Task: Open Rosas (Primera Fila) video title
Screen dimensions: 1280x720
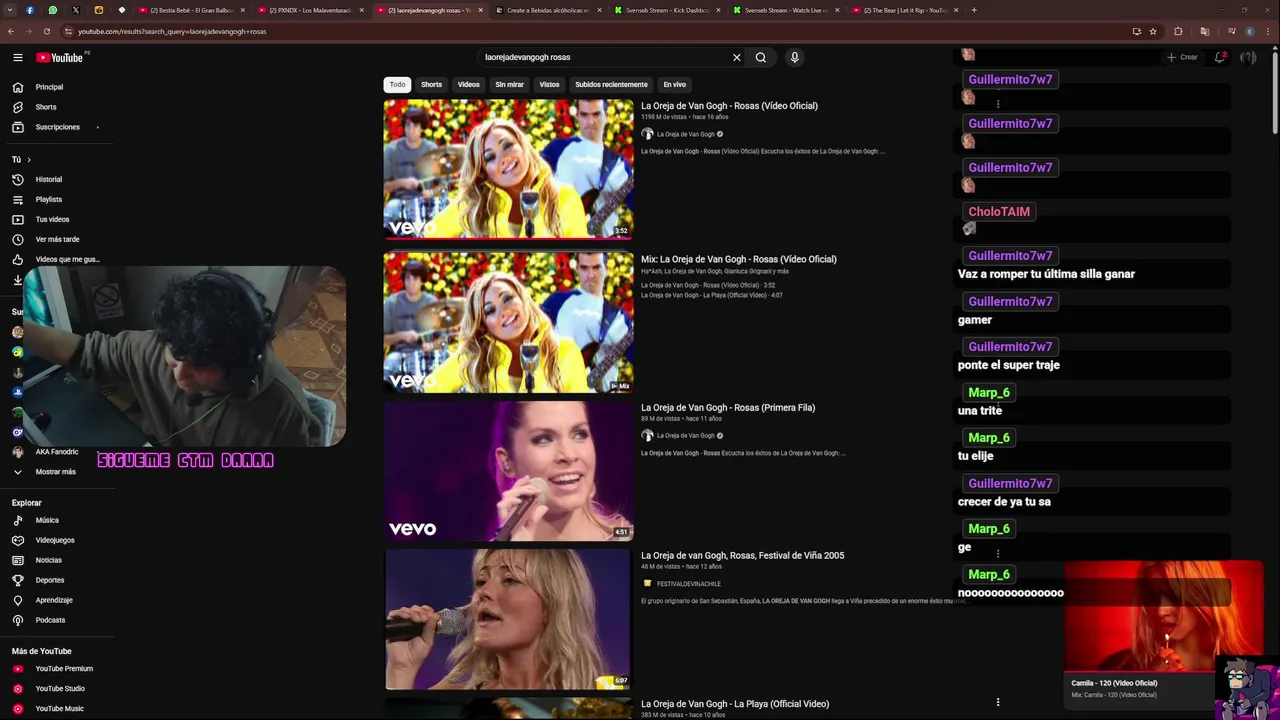Action: (728, 408)
